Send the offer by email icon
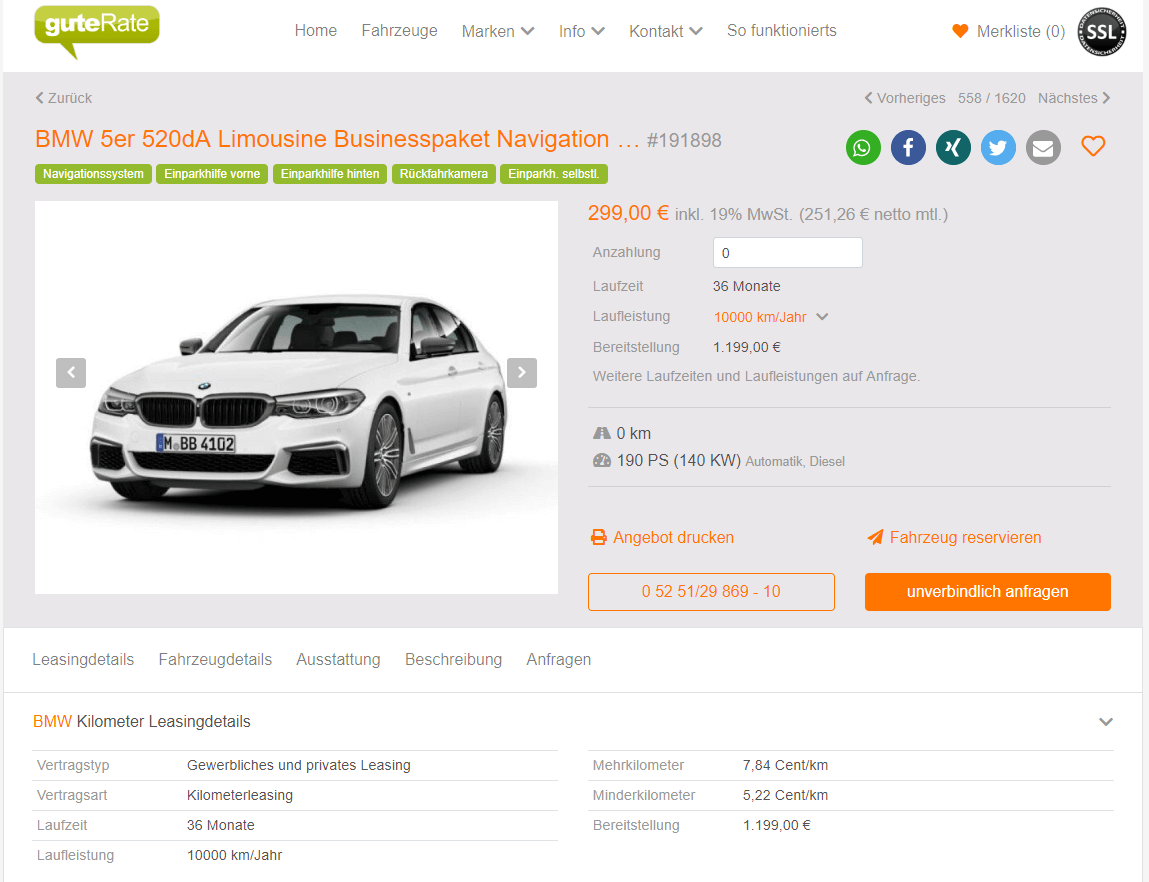This screenshot has height=882, width=1149. (1043, 147)
